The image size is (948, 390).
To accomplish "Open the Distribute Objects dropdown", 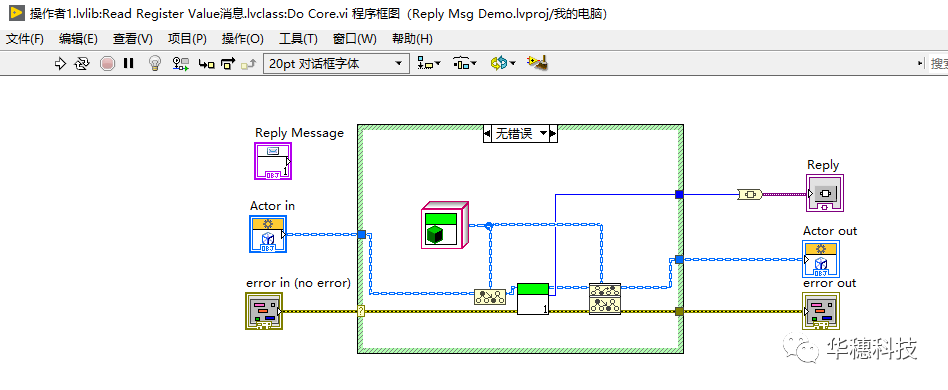I will (x=465, y=63).
